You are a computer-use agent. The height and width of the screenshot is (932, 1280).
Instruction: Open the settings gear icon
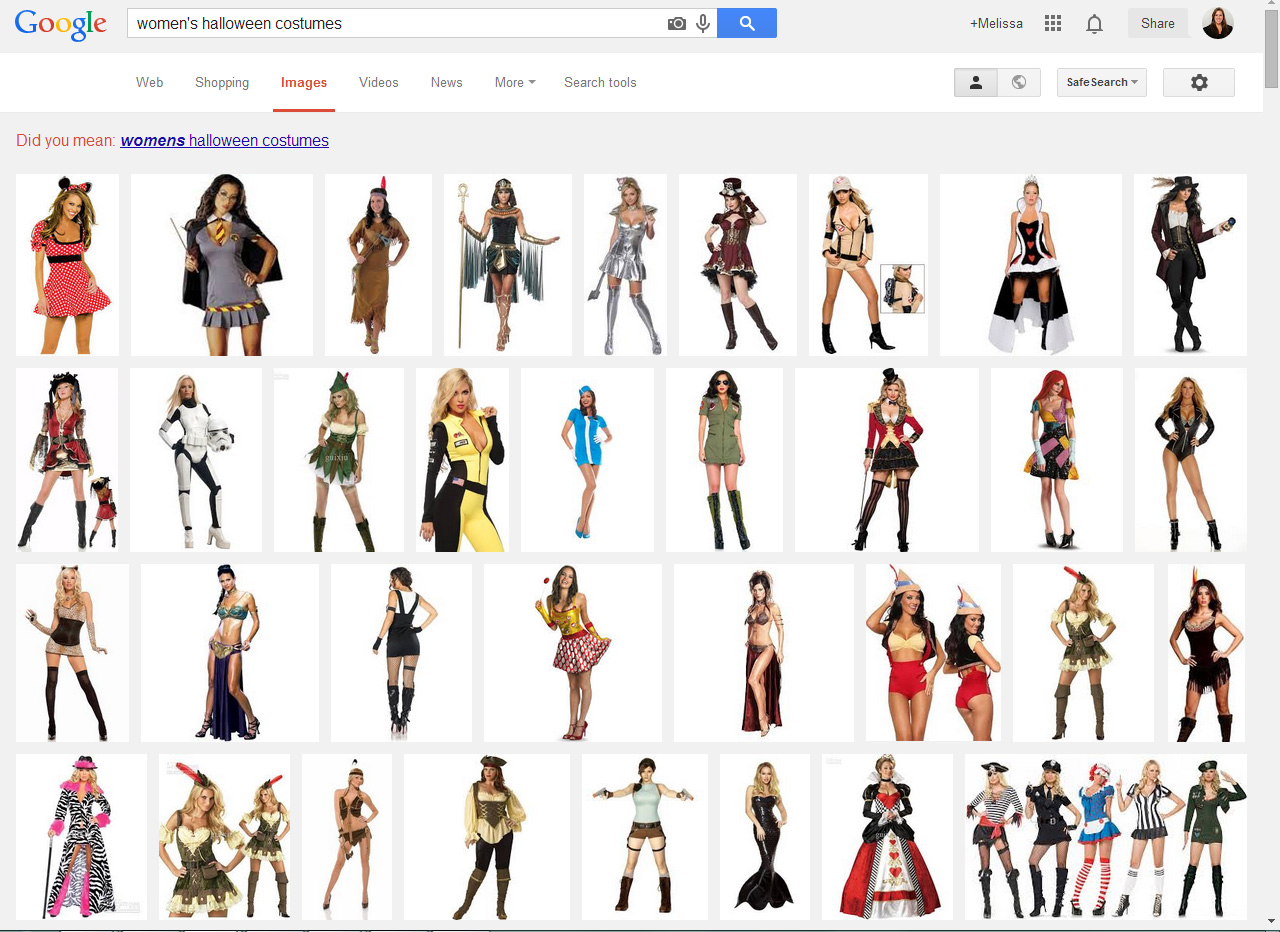pyautogui.click(x=1198, y=83)
